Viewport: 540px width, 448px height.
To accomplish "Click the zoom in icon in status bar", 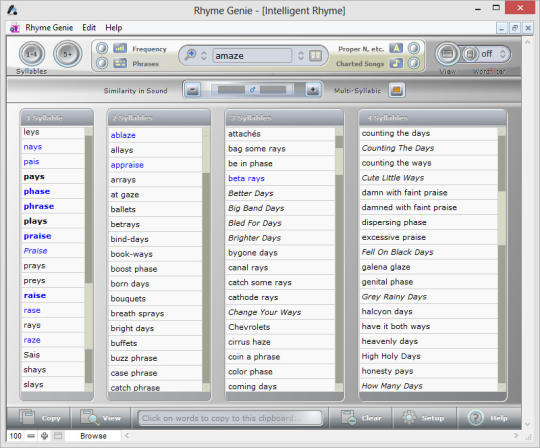I will point(44,436).
